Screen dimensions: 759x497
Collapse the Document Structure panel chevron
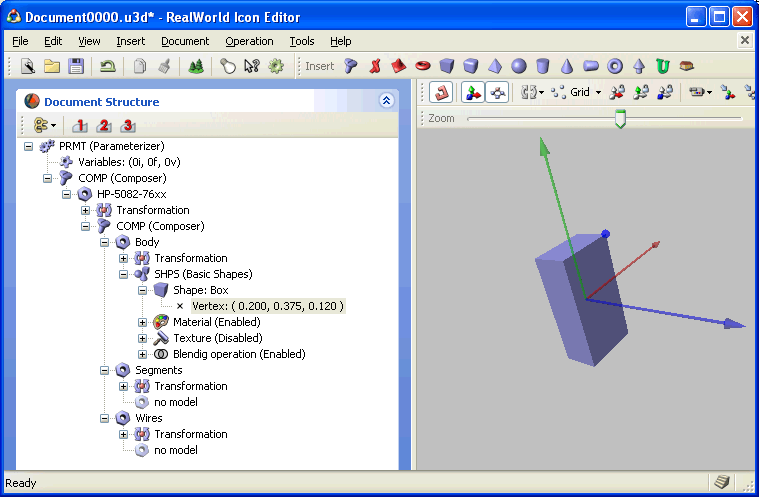point(386,101)
